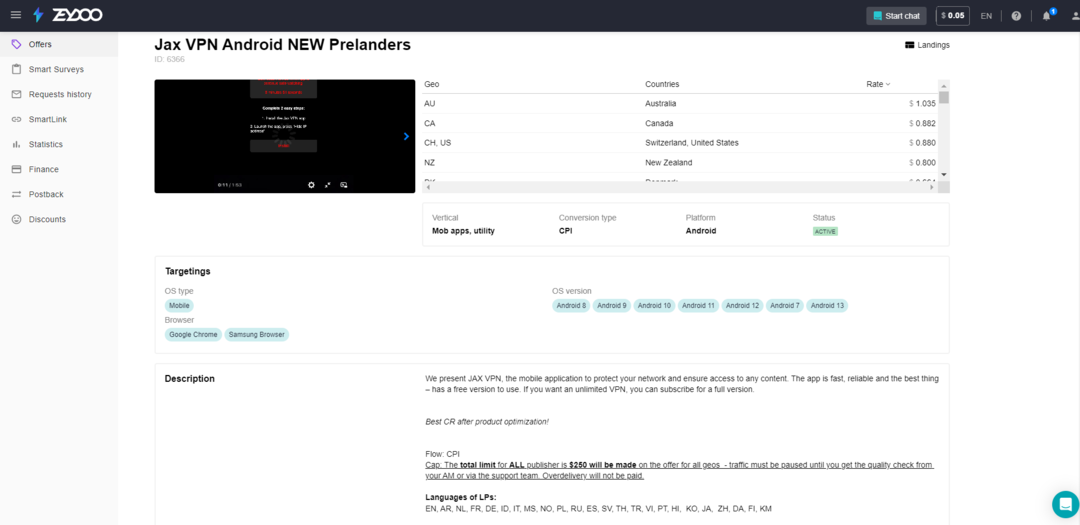Screen dimensions: 1080x525
Task: Click the $1.035 rate value
Action: point(922,103)
